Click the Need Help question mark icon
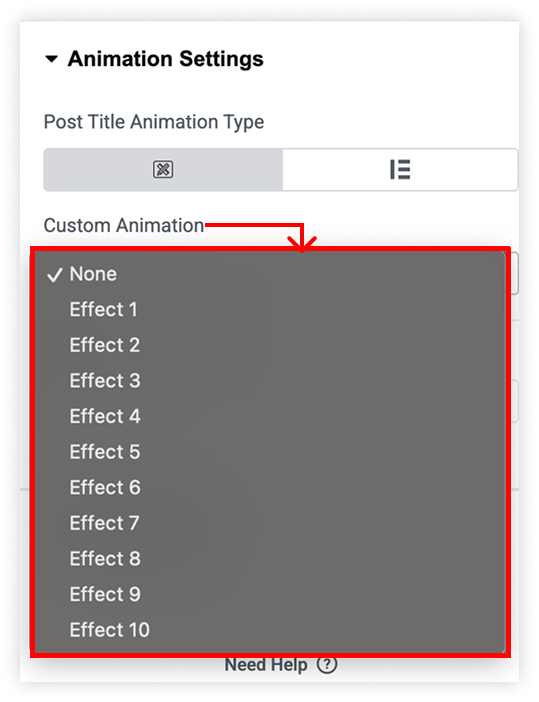This screenshot has height=702, width=539. coord(327,664)
